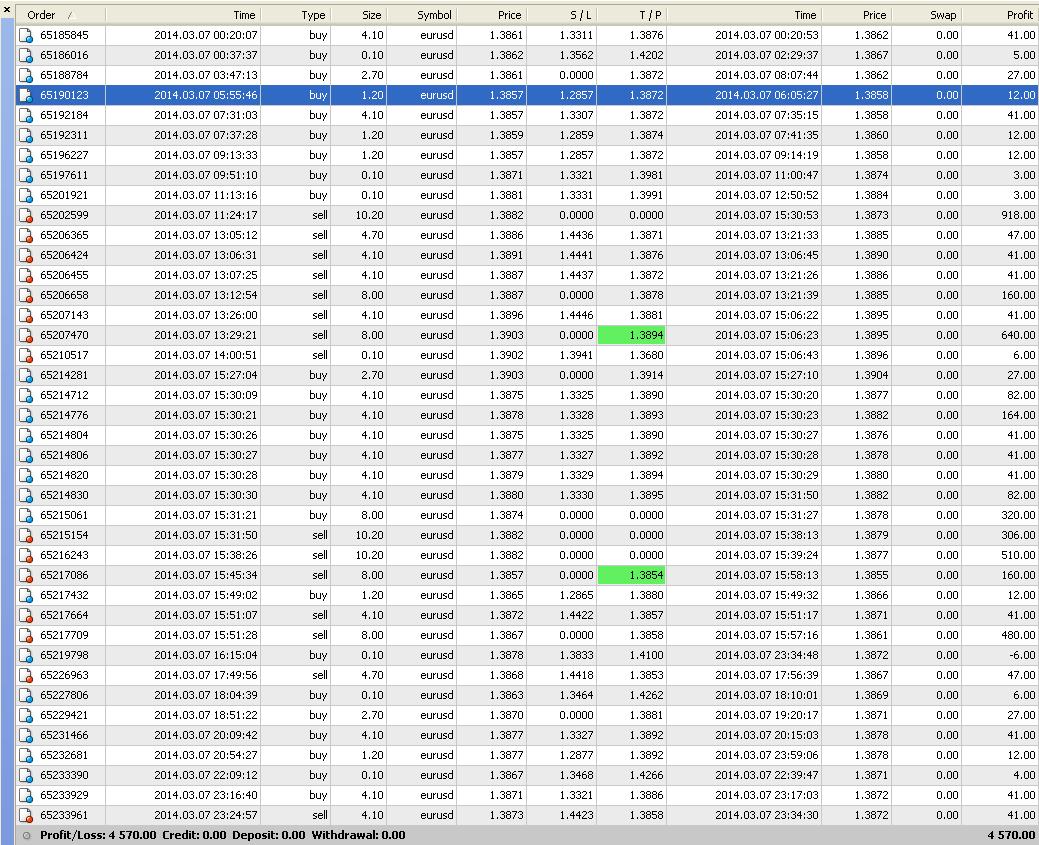Sort by the T / P column header
1039x845 pixels.
coord(631,15)
